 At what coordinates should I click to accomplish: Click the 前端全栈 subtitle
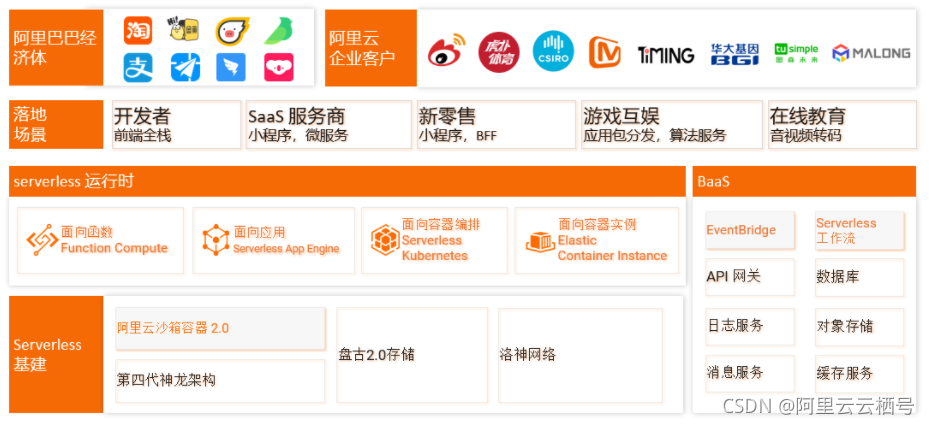click(x=142, y=136)
